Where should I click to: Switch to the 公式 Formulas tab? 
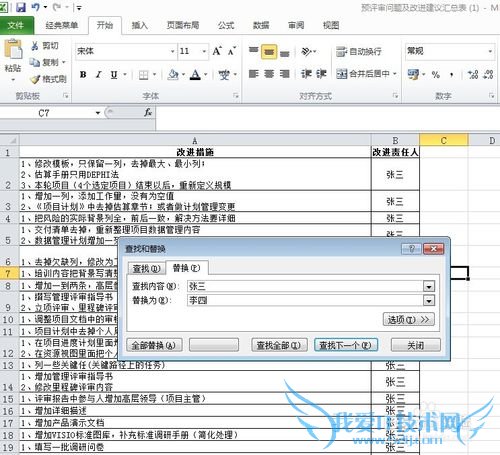[226, 25]
